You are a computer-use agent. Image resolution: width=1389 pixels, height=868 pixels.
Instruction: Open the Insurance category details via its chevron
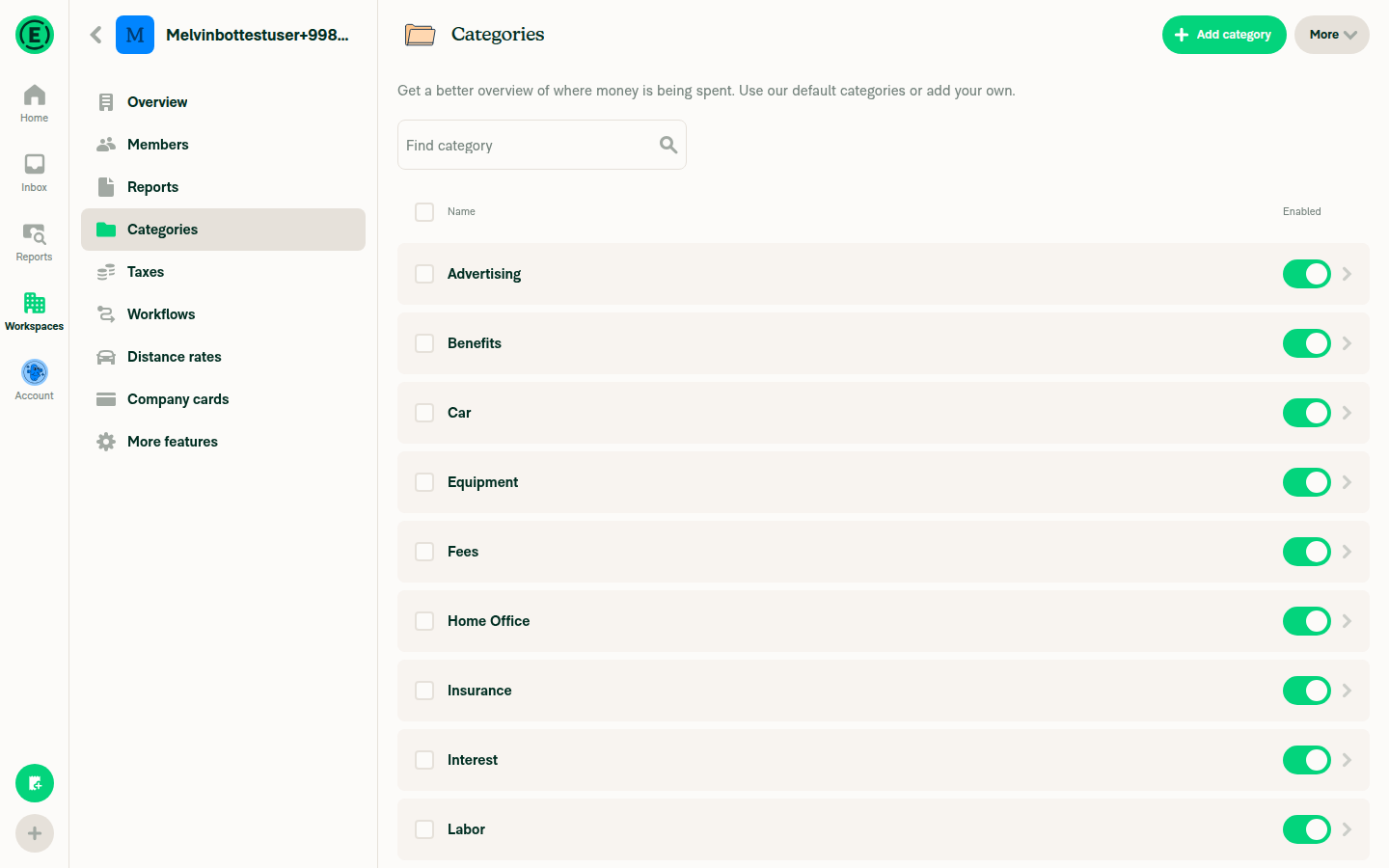point(1347,691)
